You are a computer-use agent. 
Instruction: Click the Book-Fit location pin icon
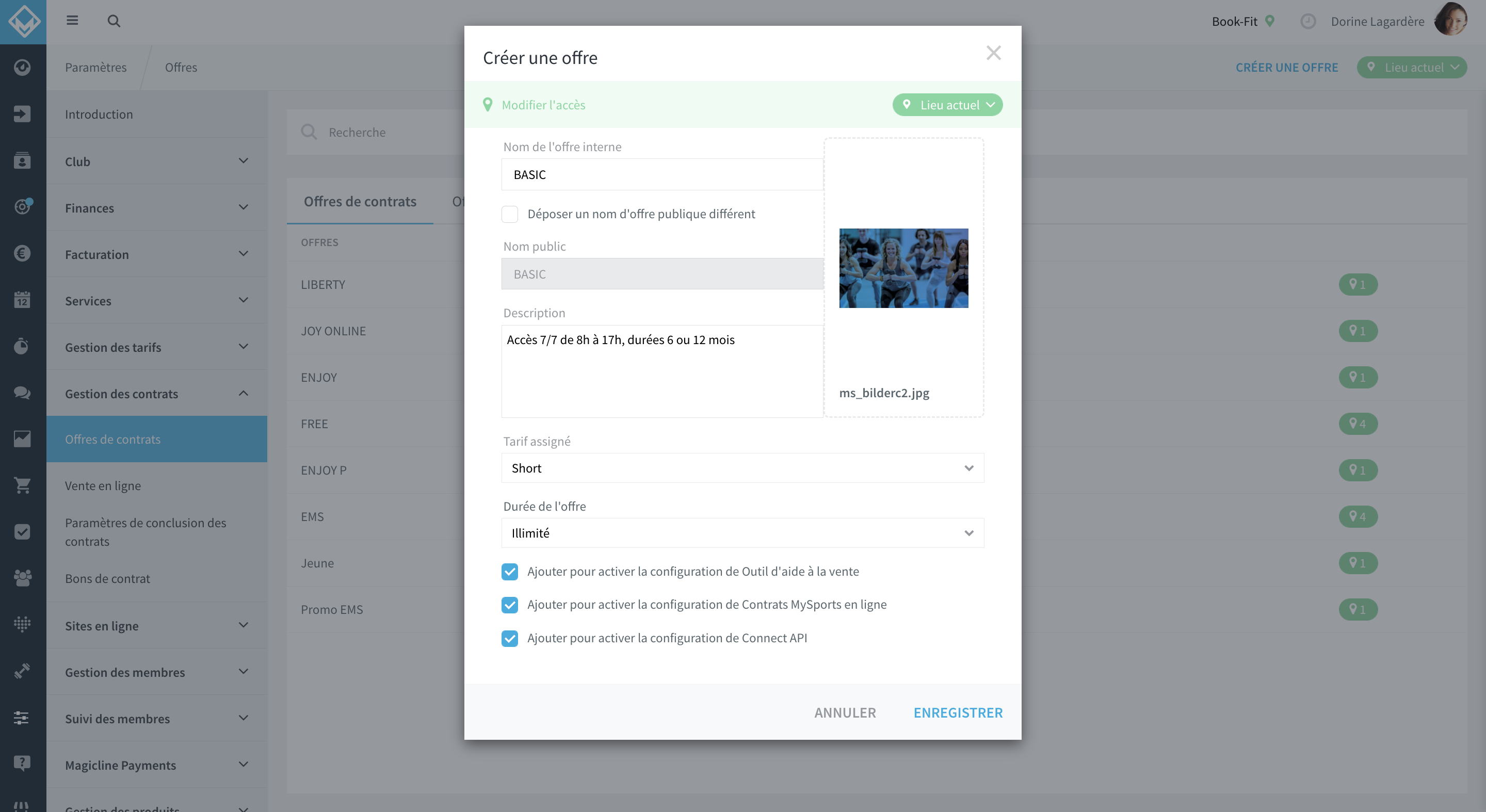(x=1270, y=21)
